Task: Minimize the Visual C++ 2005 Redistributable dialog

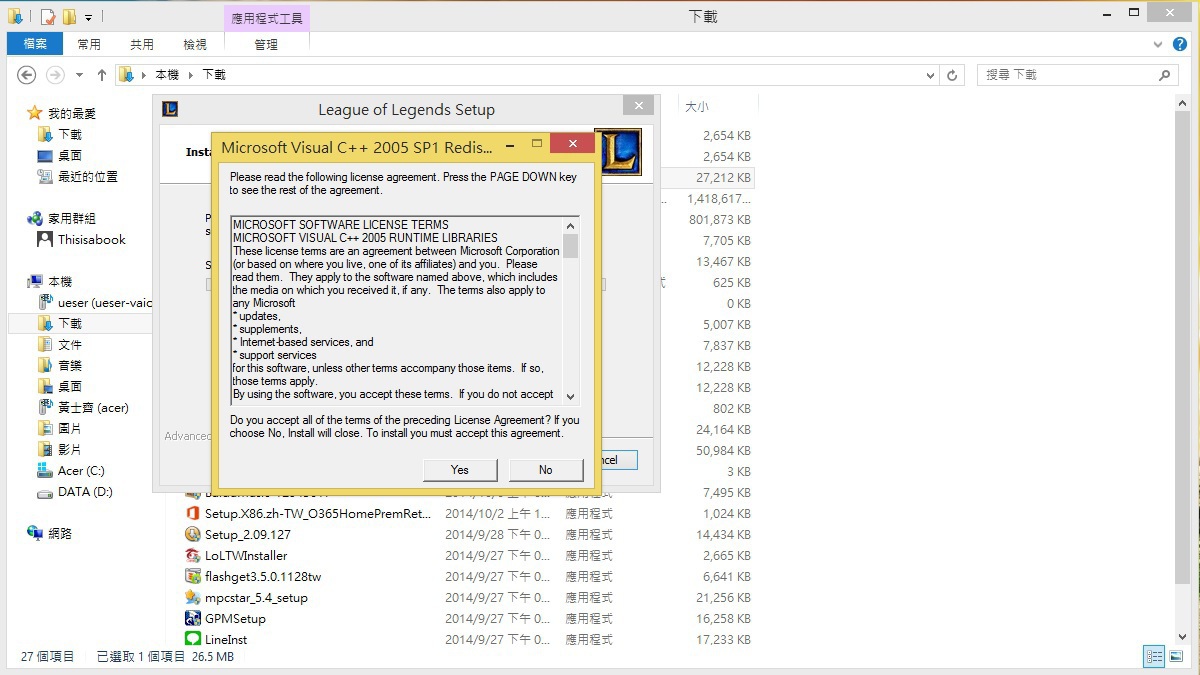Action: click(510, 145)
